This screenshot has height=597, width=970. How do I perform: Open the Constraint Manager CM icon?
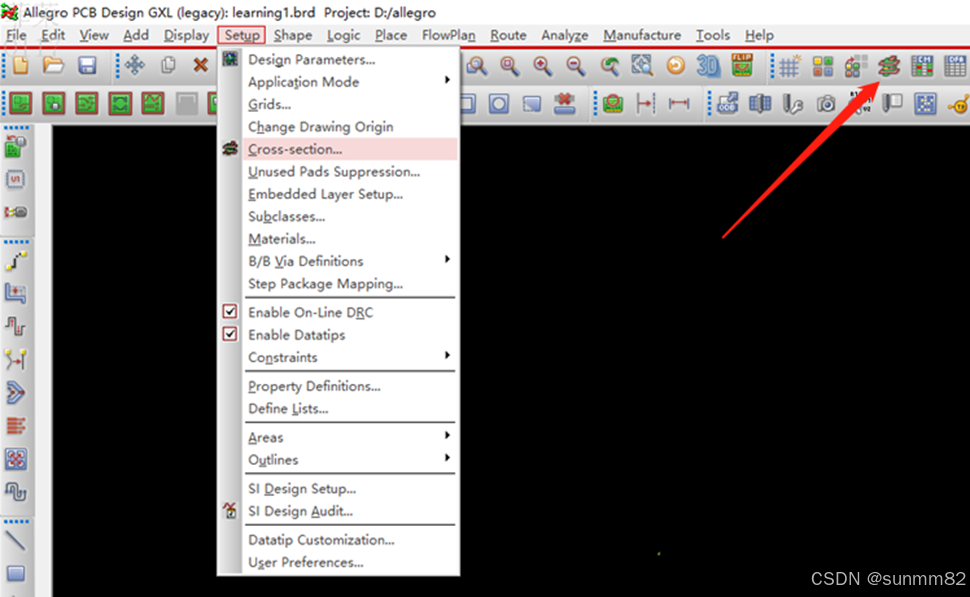922,66
